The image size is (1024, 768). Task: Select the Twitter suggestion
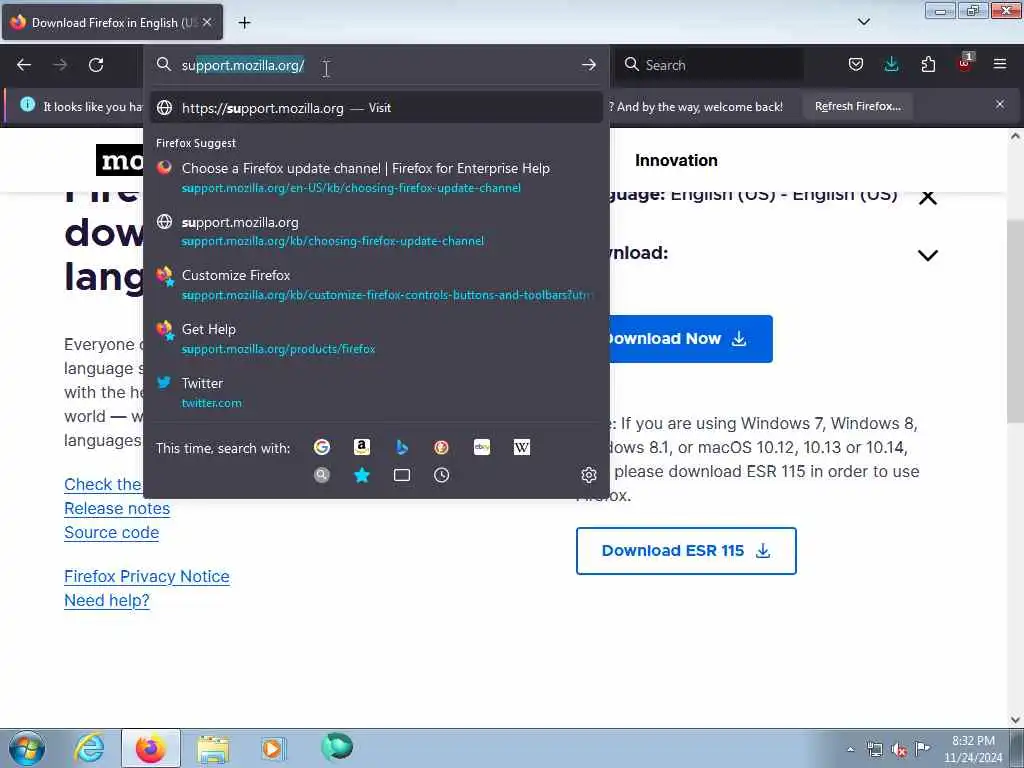tap(376, 392)
